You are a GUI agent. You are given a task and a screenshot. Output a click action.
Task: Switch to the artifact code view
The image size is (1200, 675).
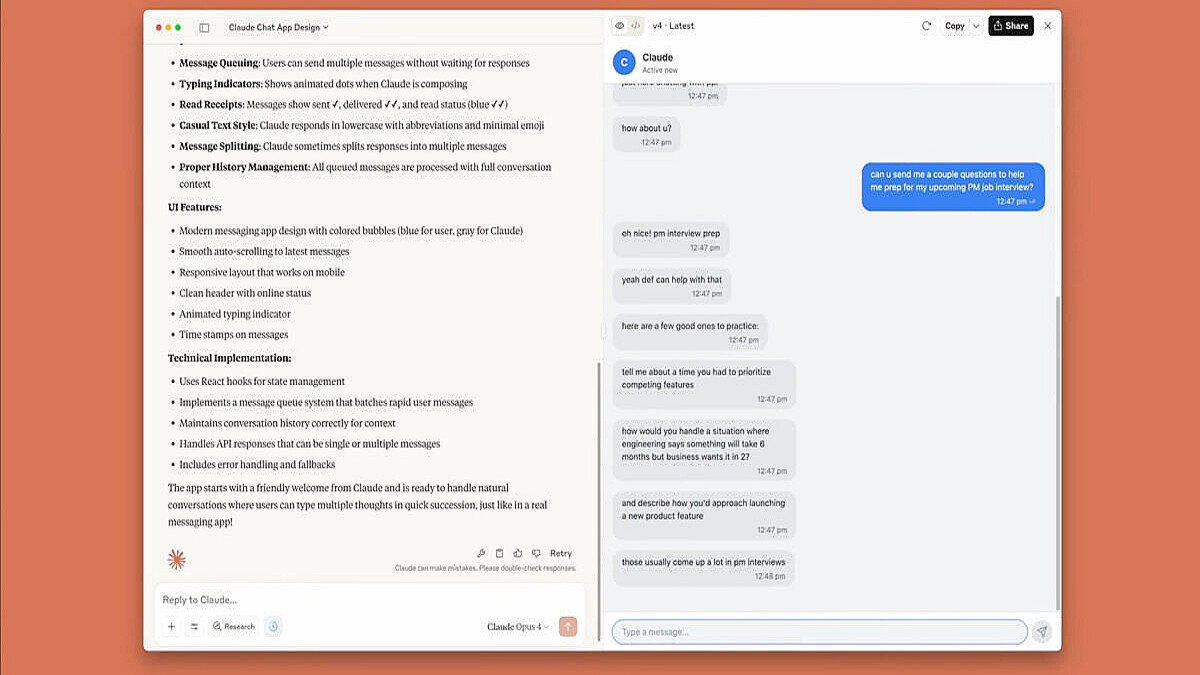coord(635,26)
